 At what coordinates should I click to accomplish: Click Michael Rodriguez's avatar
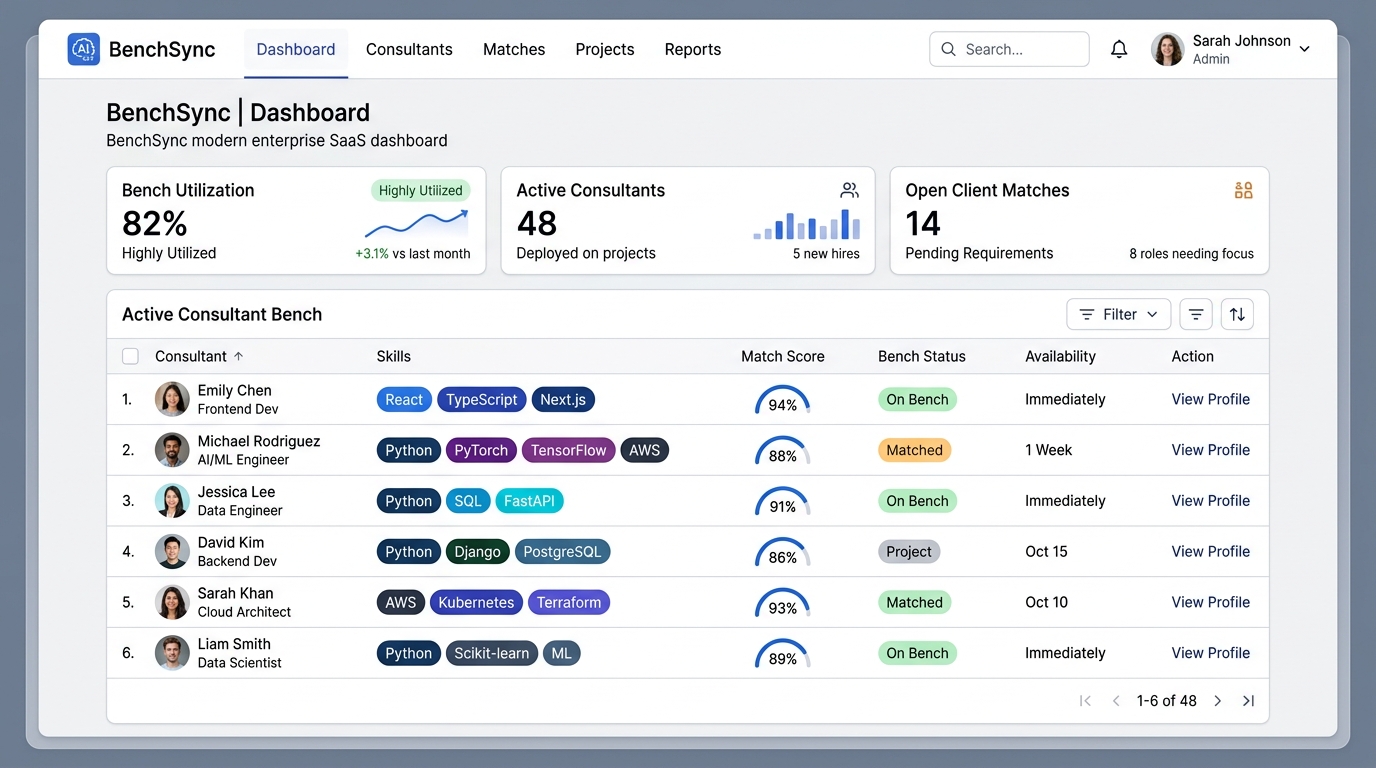(172, 450)
